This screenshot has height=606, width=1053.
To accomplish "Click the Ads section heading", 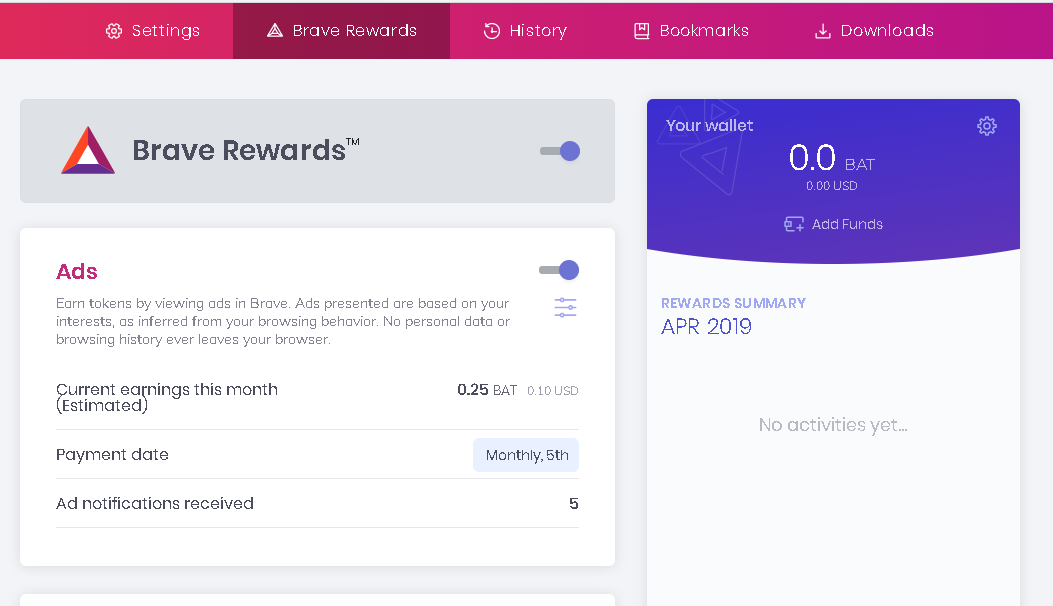I will (77, 271).
